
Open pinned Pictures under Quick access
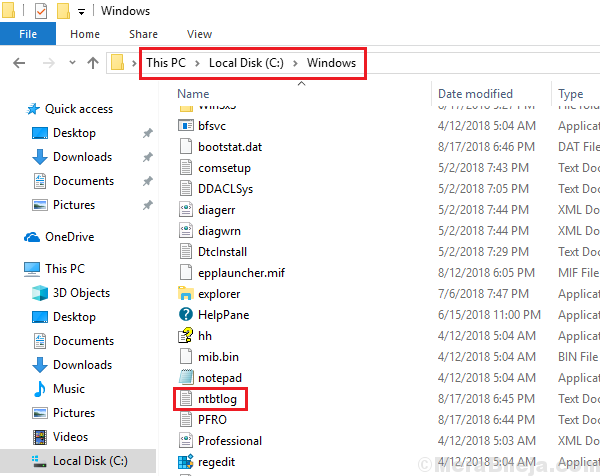pos(74,205)
